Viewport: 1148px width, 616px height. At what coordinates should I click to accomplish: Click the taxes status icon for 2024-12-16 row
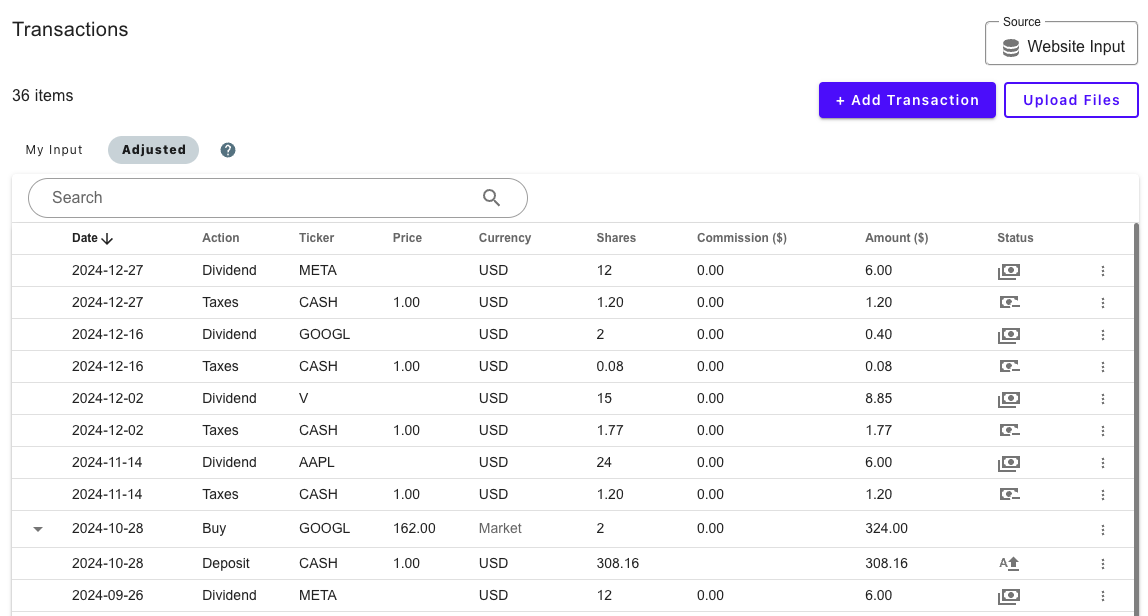tap(1008, 367)
